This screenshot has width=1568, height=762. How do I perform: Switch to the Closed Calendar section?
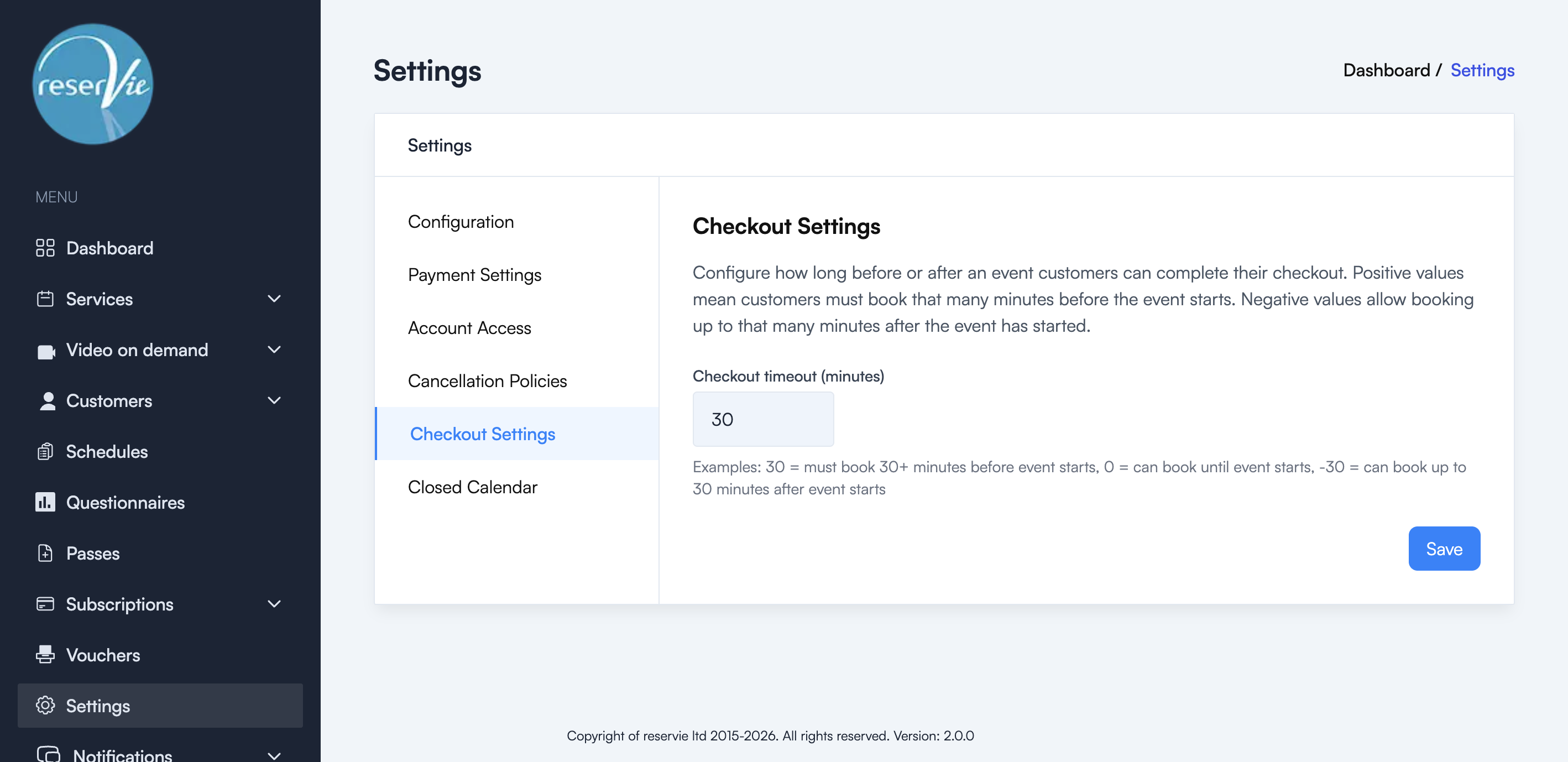point(472,487)
